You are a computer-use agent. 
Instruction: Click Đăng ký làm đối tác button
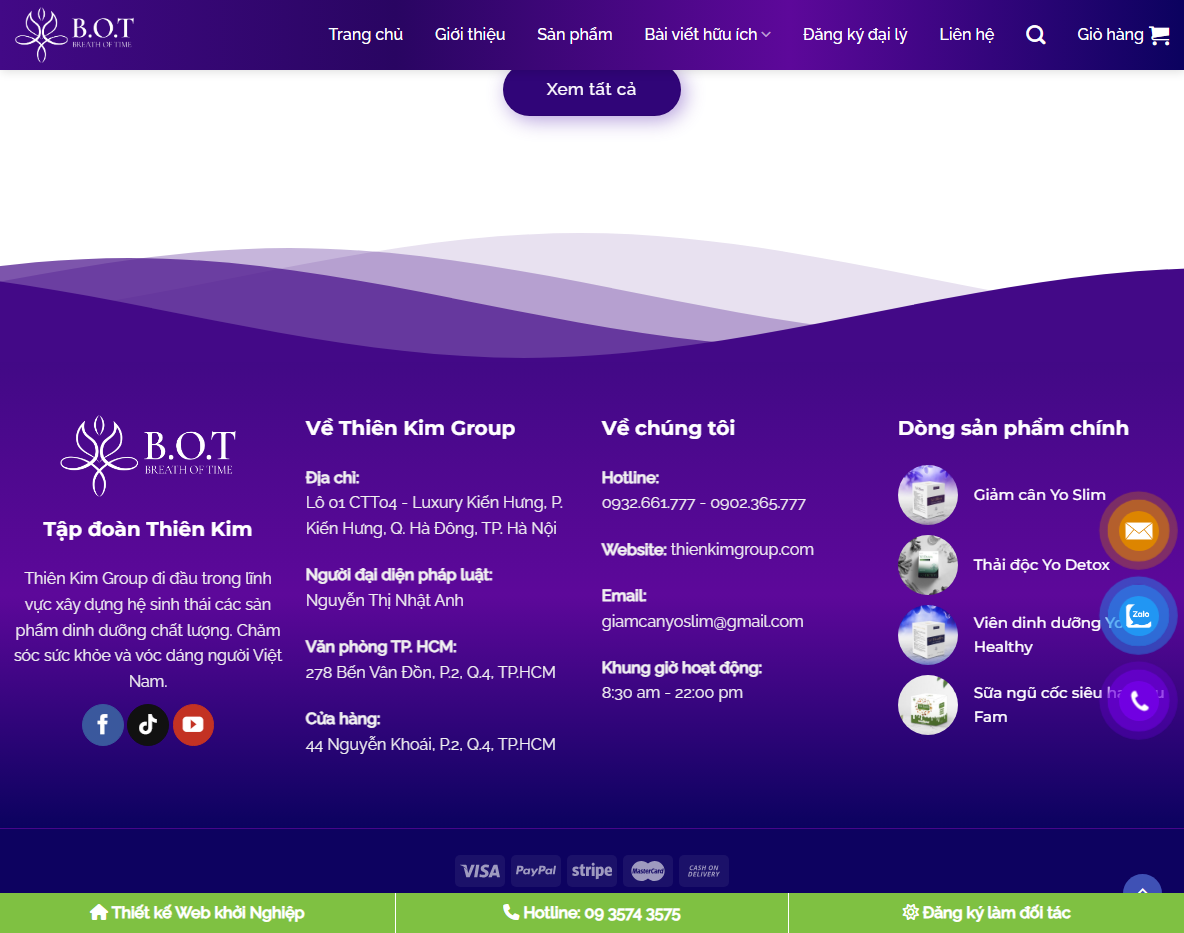pyautogui.click(x=986, y=913)
